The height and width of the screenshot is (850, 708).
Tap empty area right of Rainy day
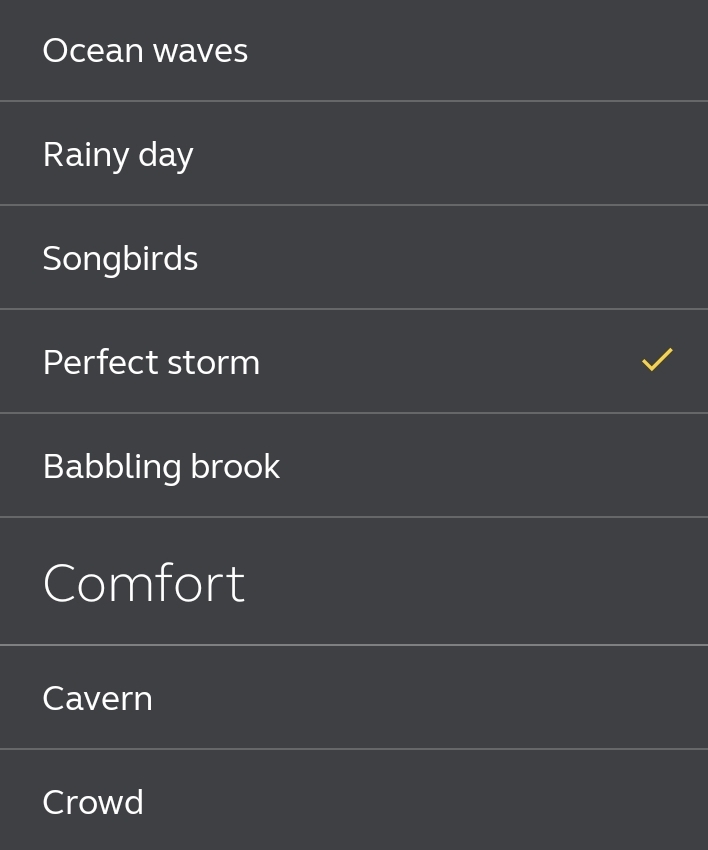click(x=450, y=153)
